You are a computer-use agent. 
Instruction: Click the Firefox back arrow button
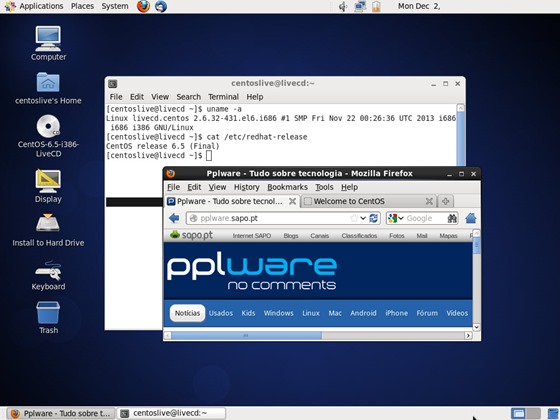click(174, 218)
